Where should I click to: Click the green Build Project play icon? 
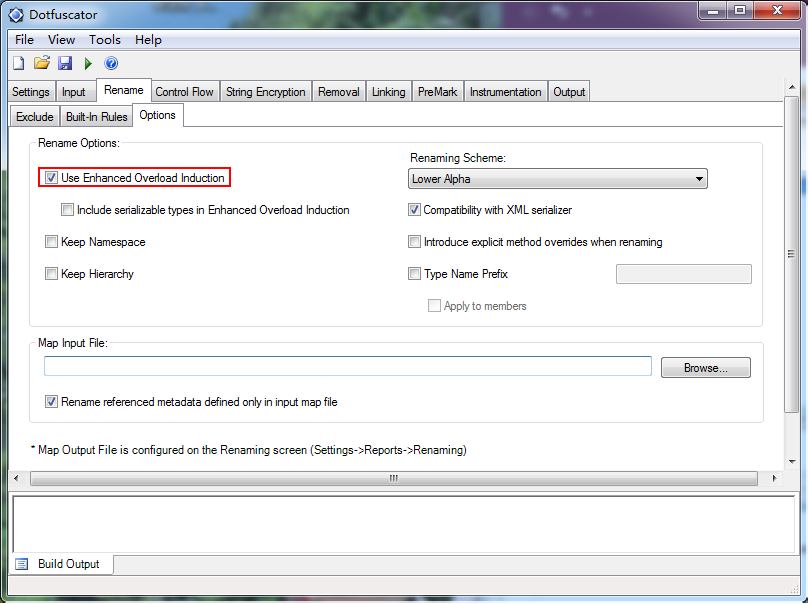click(x=88, y=63)
